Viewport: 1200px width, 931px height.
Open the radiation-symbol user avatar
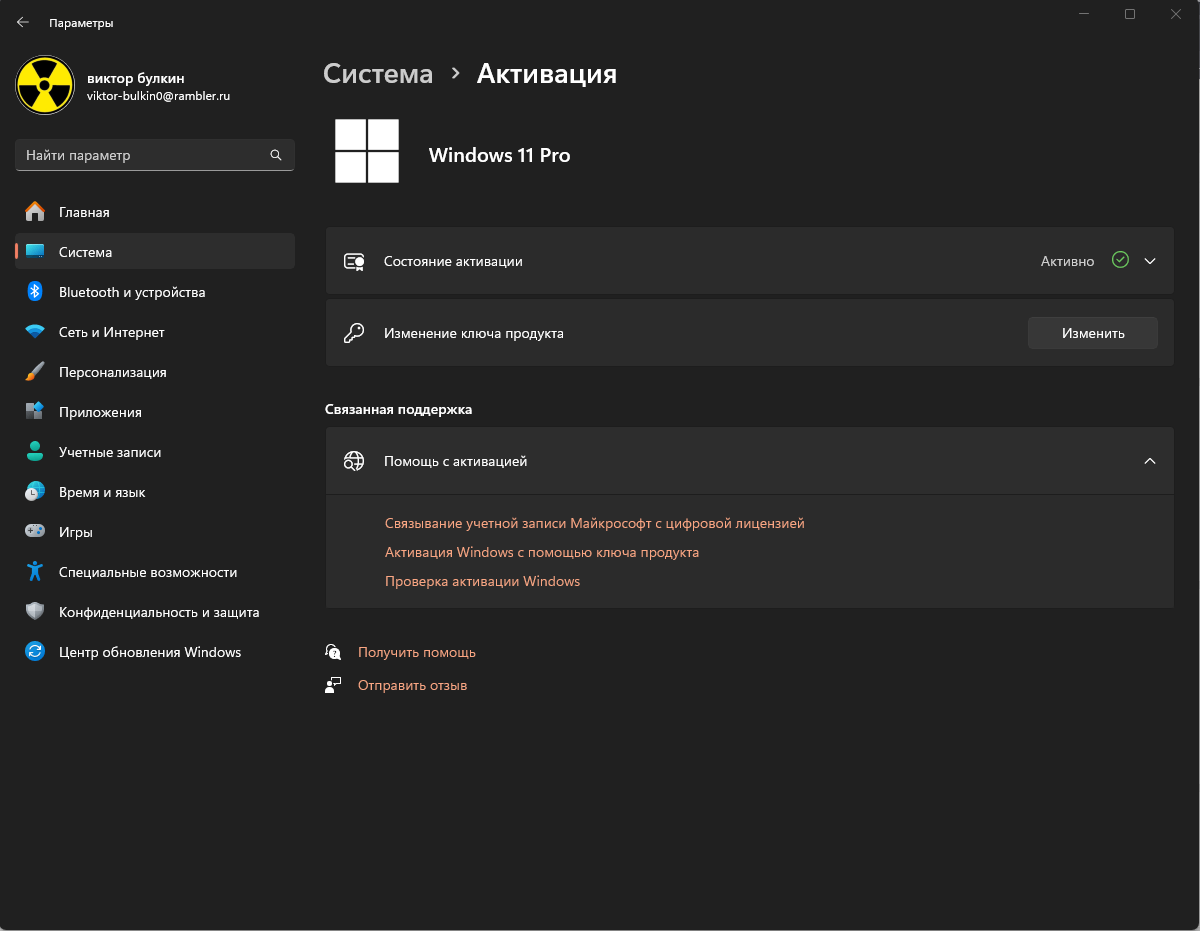click(45, 85)
